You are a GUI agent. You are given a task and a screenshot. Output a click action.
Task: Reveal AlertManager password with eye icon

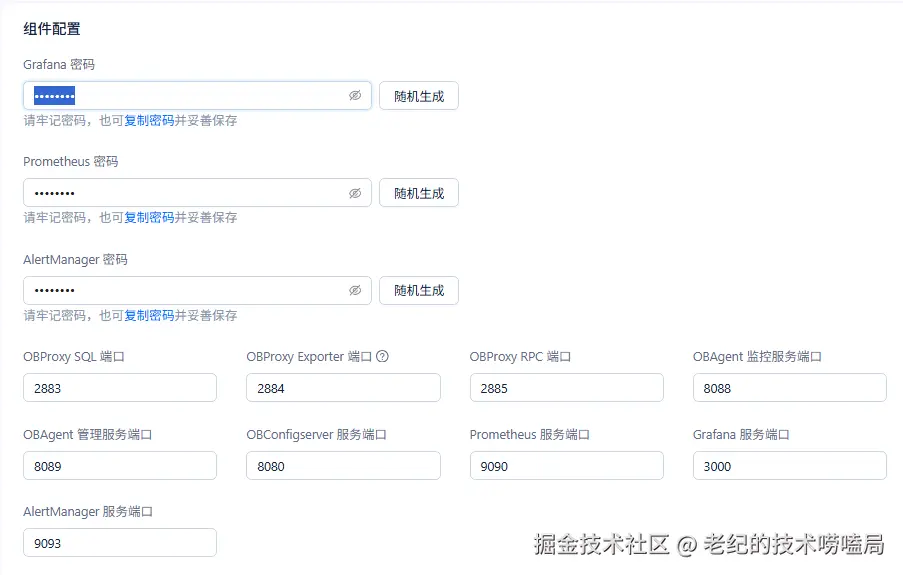pos(355,290)
